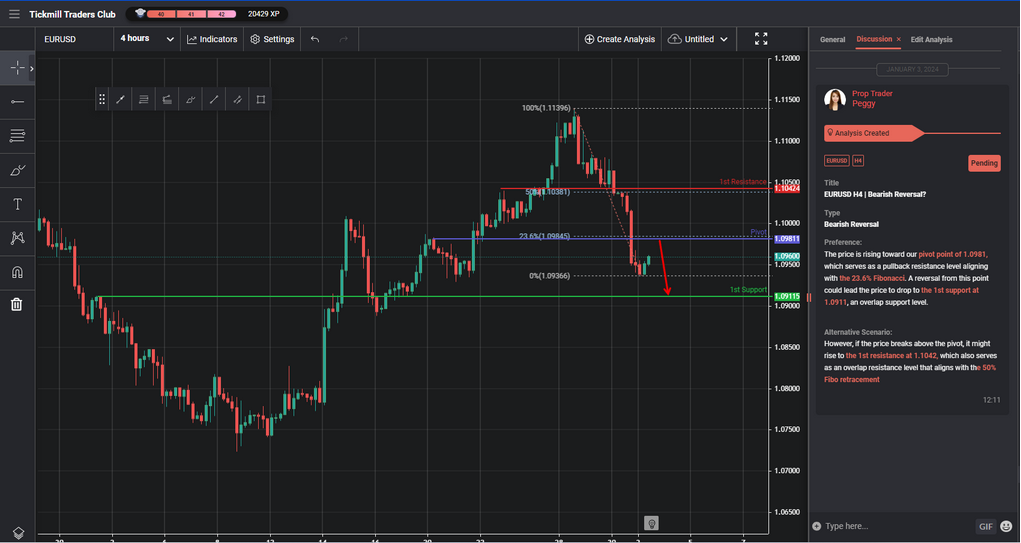Click the analysis title EURUSD H4 Bearish Reversal
The height and width of the screenshot is (543, 1021).
874,194
